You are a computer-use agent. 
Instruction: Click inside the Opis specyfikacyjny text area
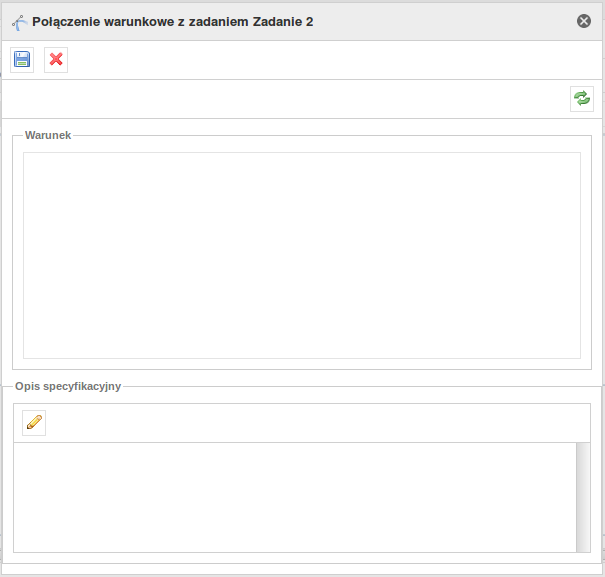(x=295, y=497)
